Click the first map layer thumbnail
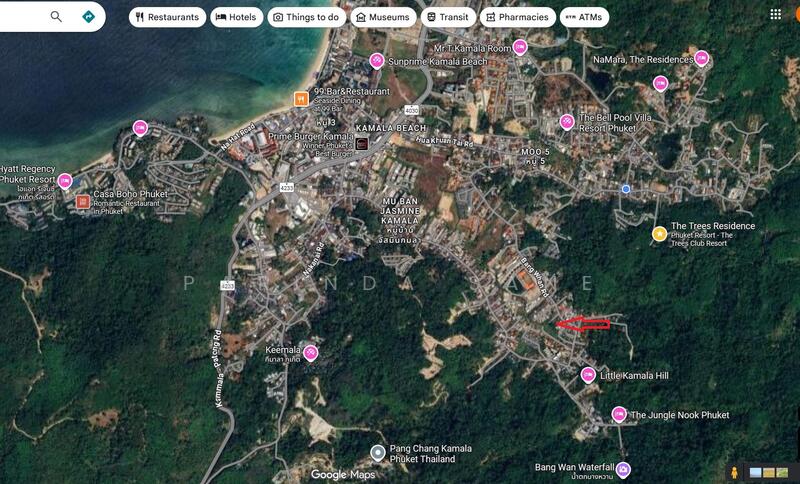The height and width of the screenshot is (484, 800). pos(756,472)
